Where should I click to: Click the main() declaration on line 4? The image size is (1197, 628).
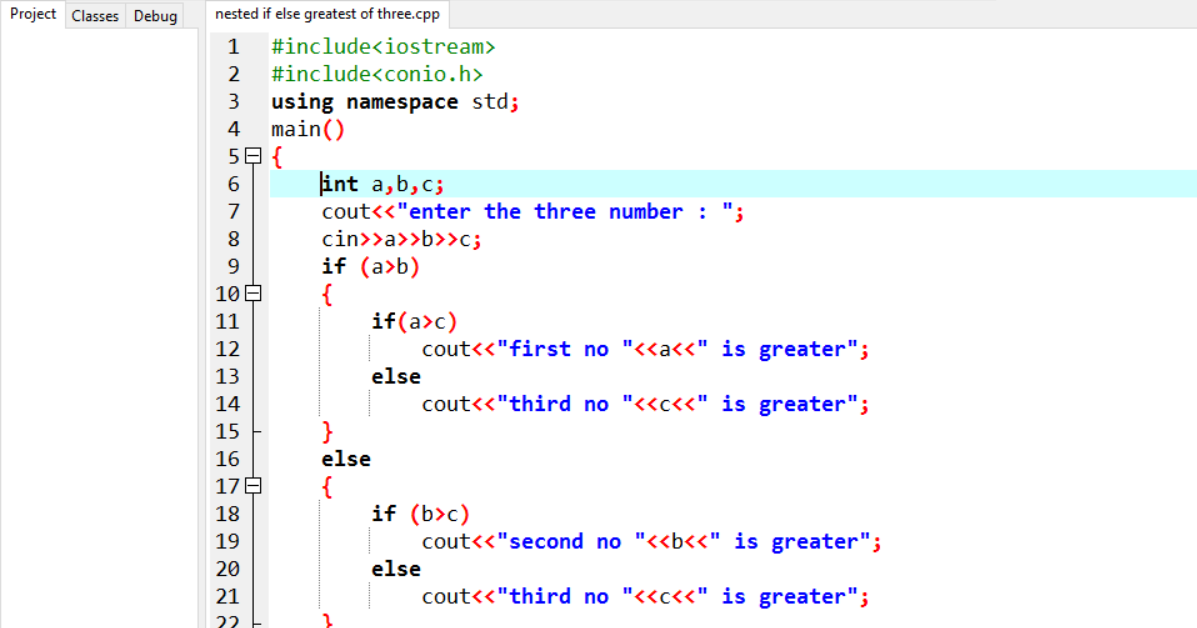coord(307,128)
